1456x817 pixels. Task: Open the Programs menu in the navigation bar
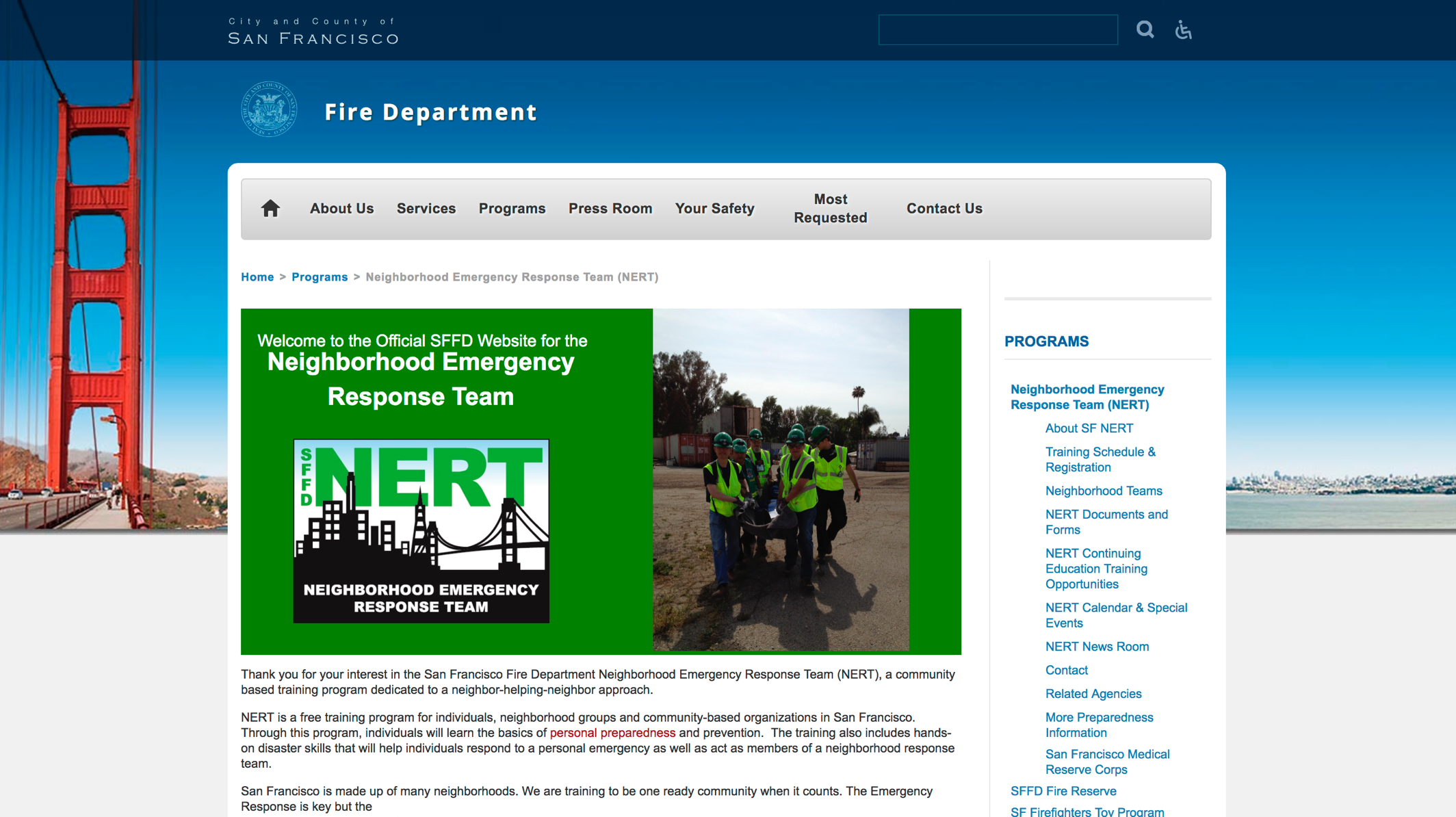pyautogui.click(x=512, y=209)
